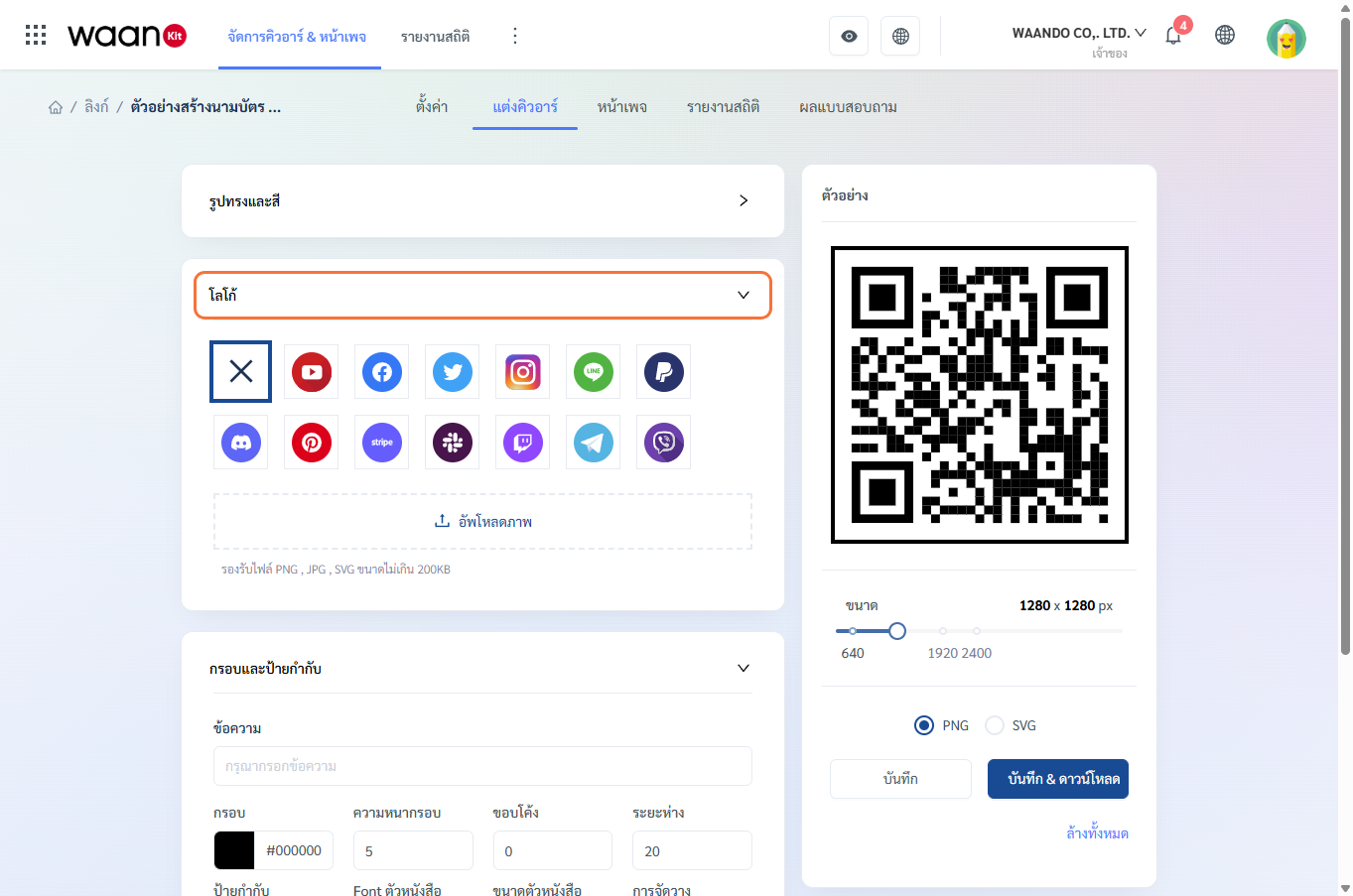1353x896 pixels.
Task: Click the บันทึก save button
Action: [x=900, y=779]
